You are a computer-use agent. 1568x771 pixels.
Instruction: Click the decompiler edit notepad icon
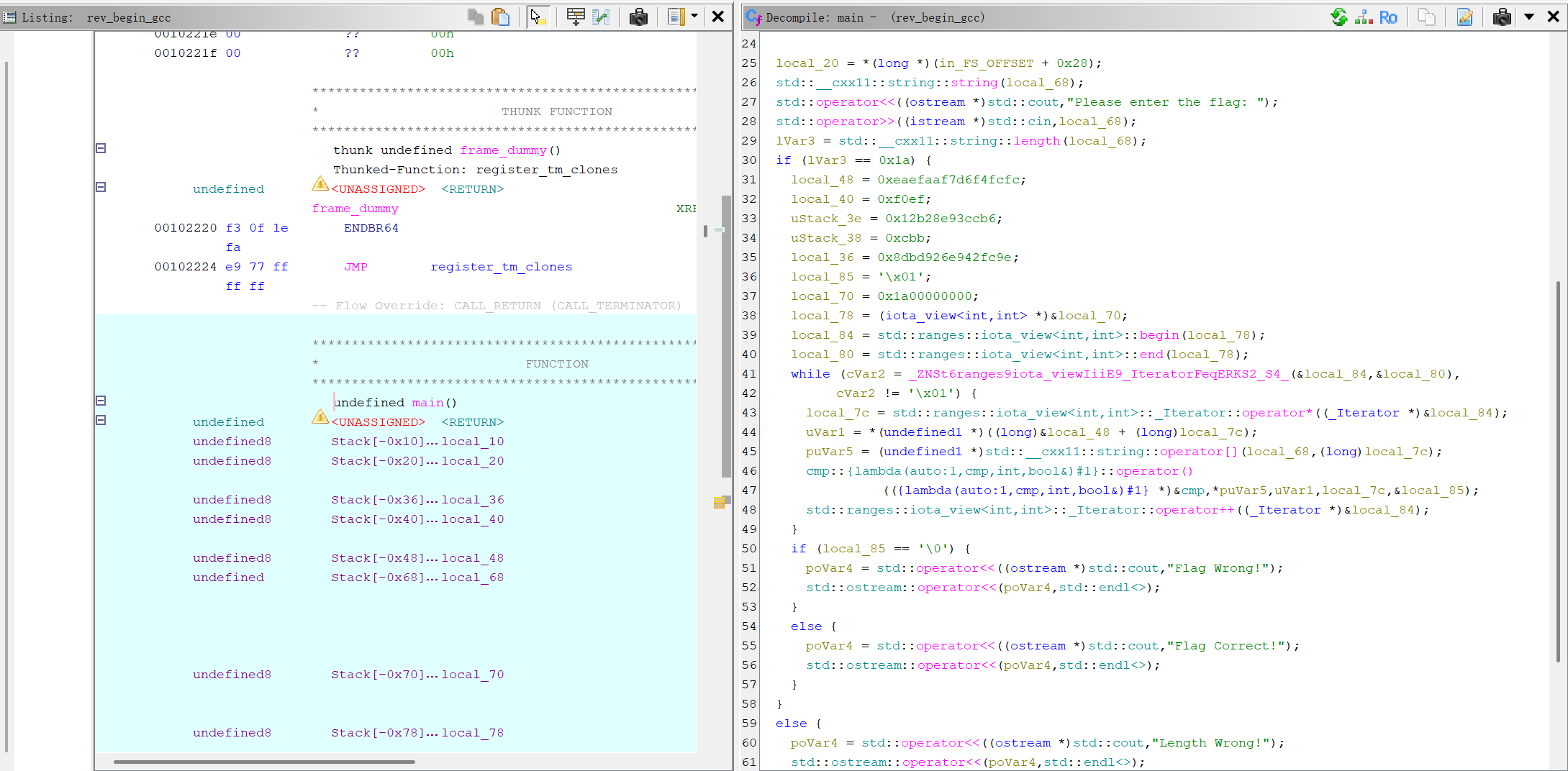(1464, 17)
